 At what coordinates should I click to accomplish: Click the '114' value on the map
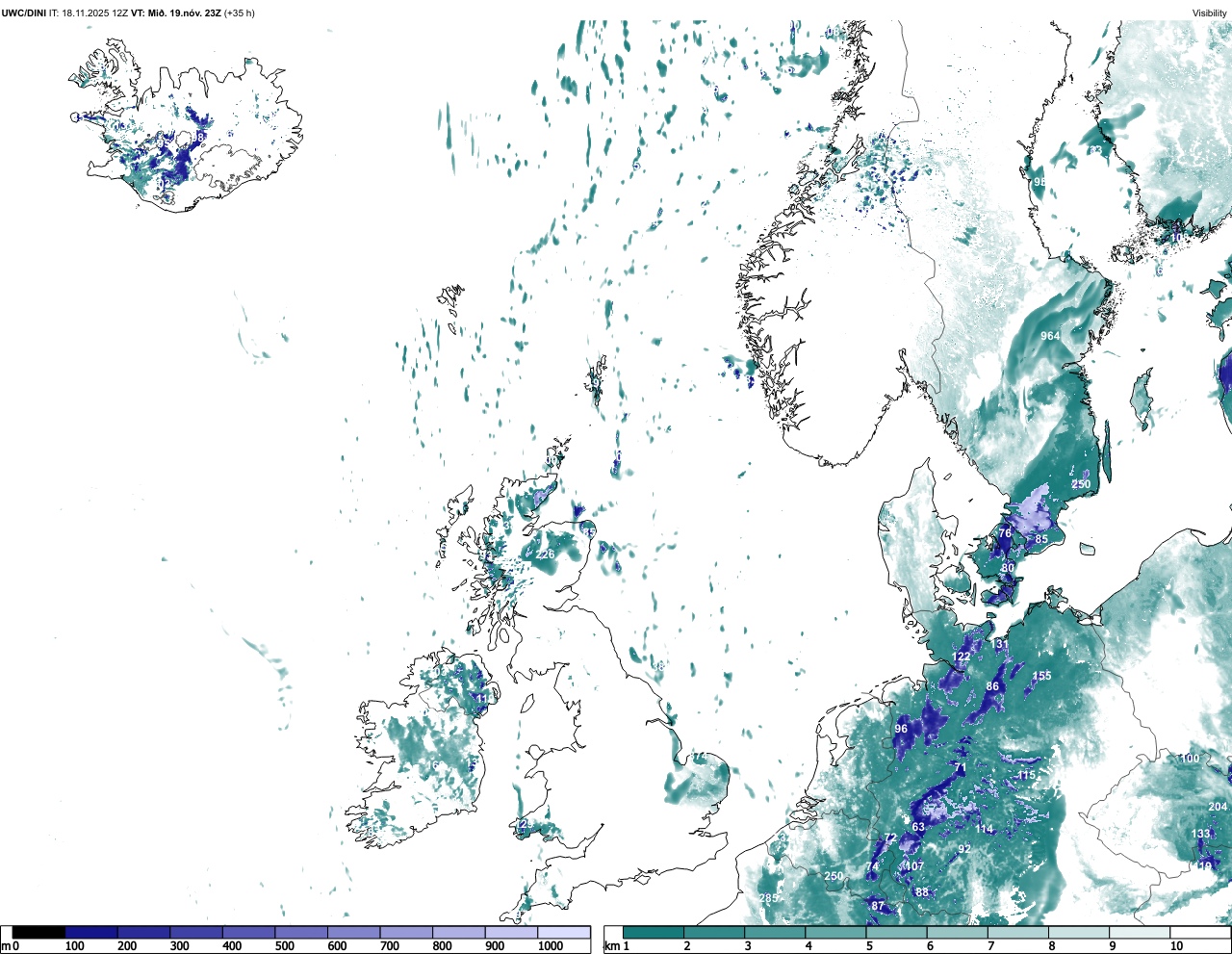(x=984, y=830)
